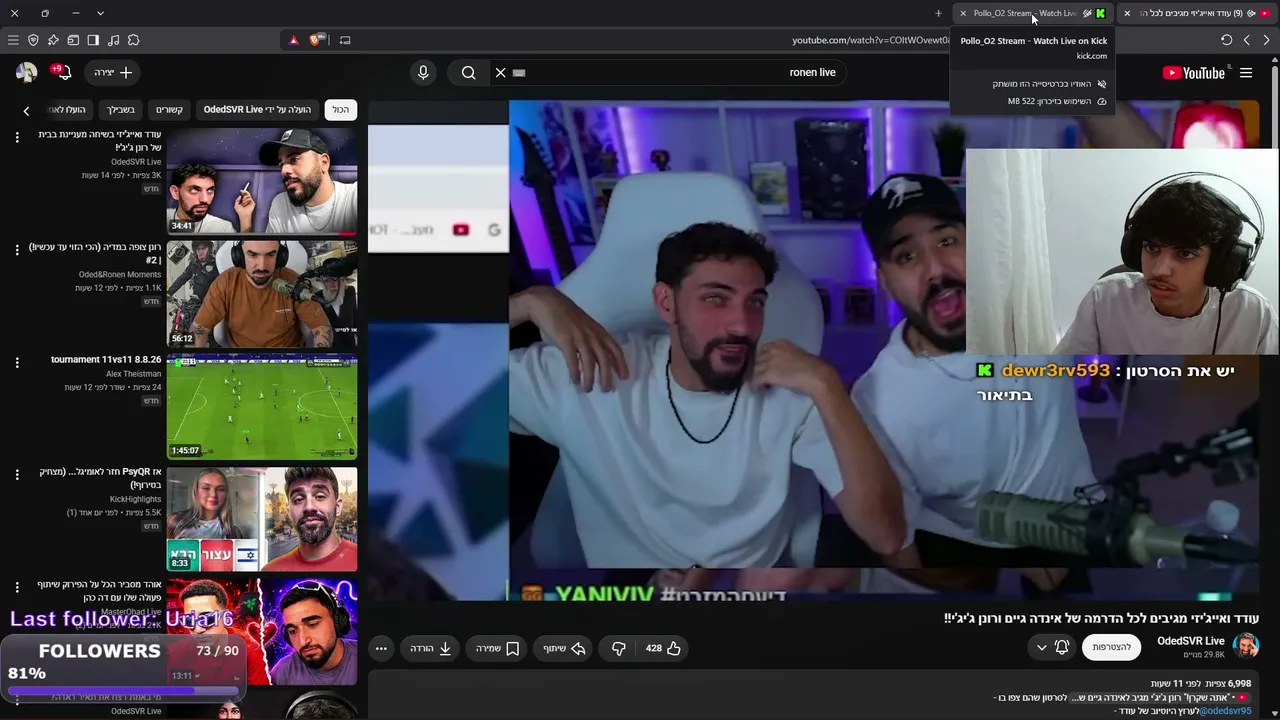The height and width of the screenshot is (720, 1280).
Task: Show more filter chips with the chevron arrow
Action: pos(26,110)
